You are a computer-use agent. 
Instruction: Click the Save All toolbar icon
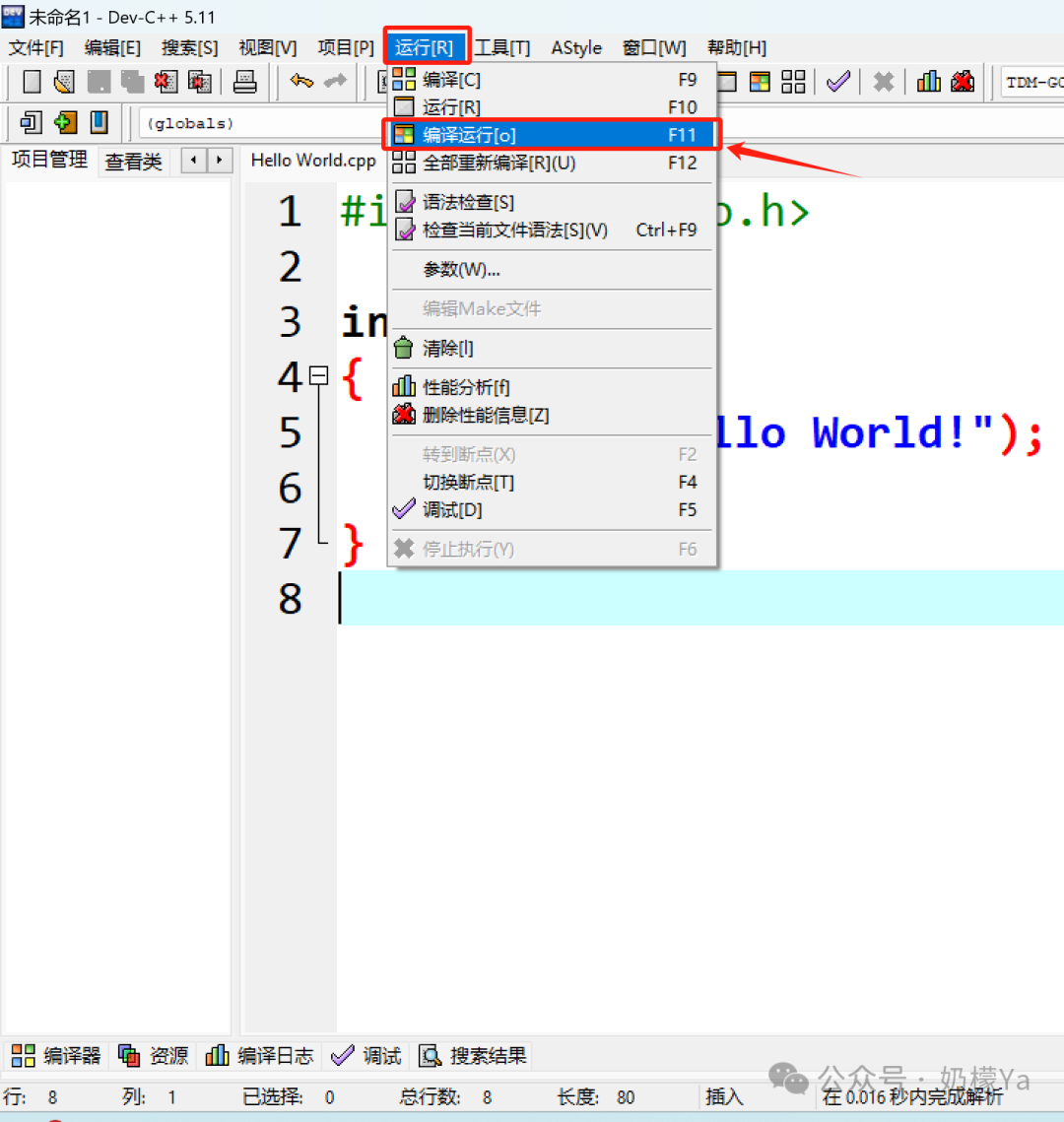(x=132, y=82)
